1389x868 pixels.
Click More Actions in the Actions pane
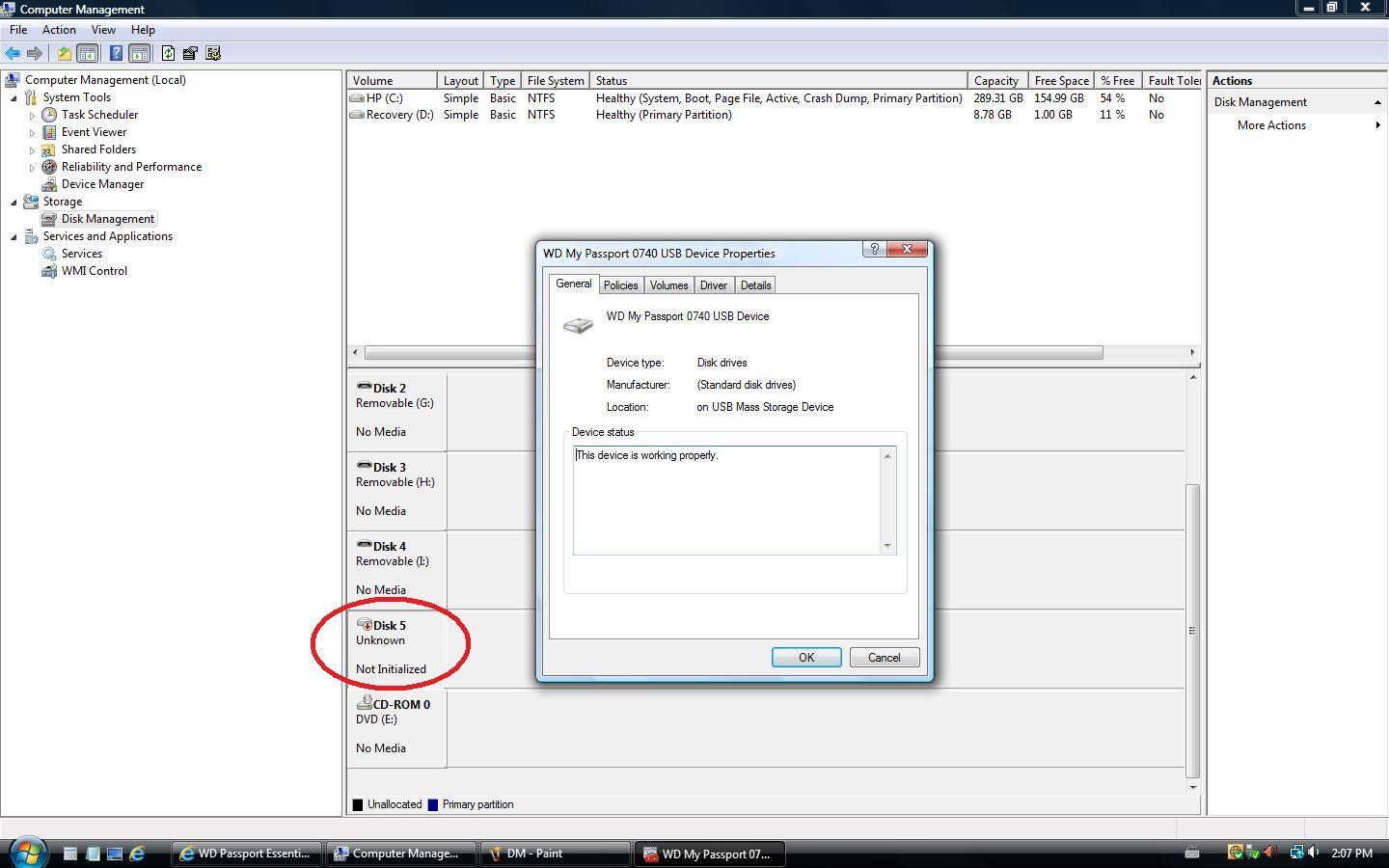(x=1271, y=125)
